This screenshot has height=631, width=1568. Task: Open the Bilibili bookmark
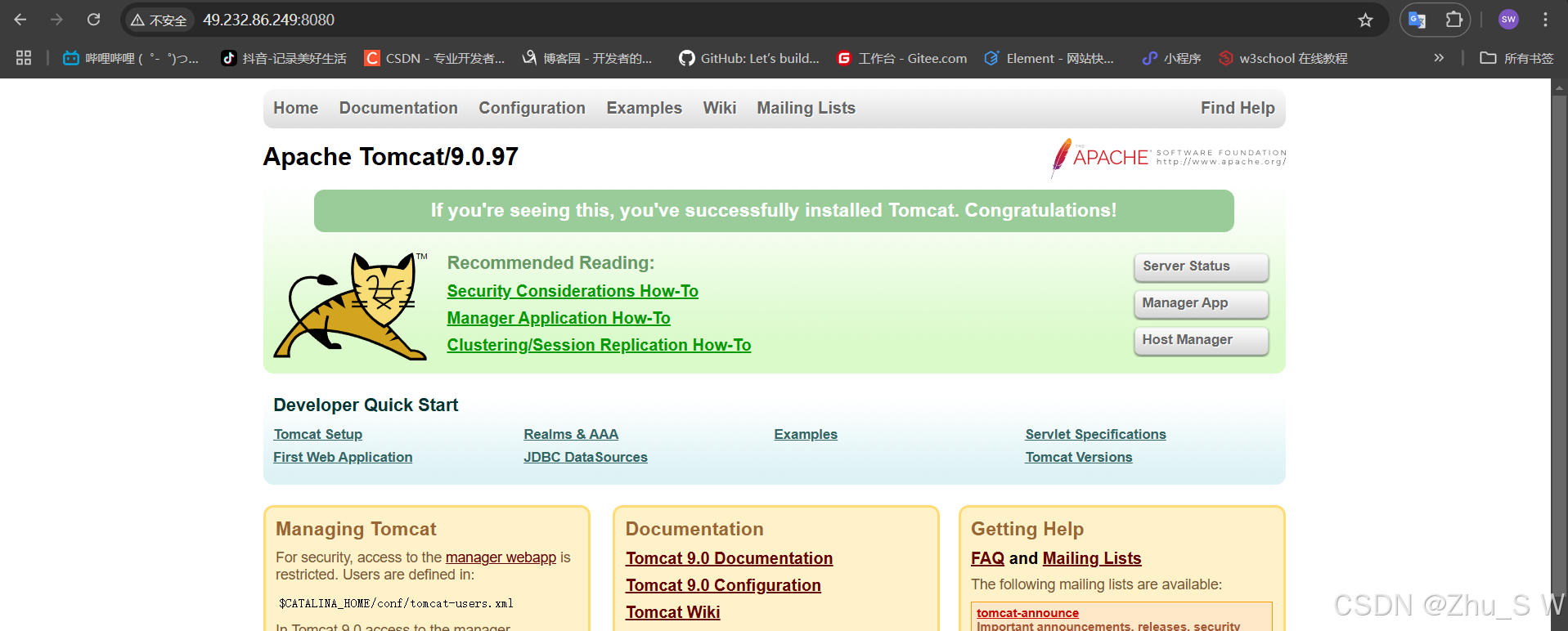pos(131,58)
